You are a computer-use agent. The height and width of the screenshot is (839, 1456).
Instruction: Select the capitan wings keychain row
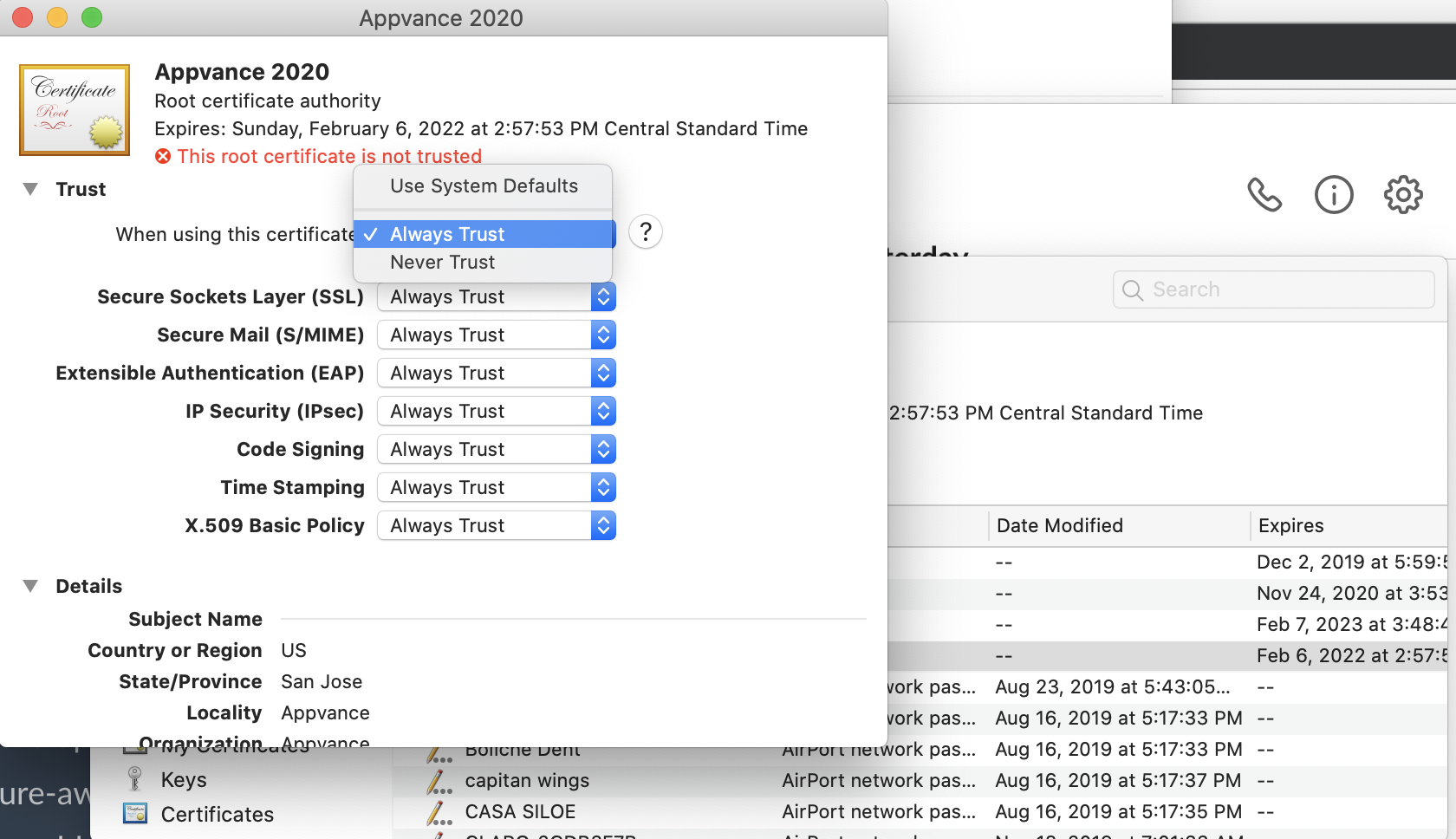point(920,781)
